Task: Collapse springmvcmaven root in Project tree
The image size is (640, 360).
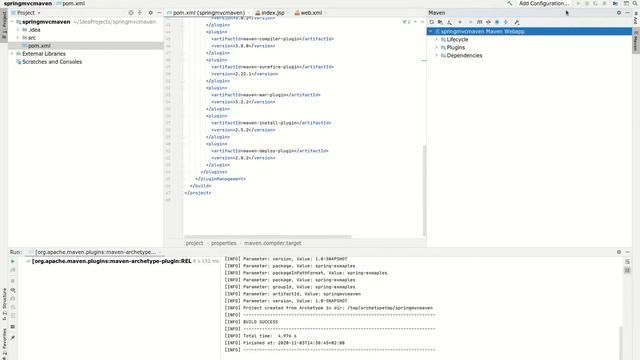Action: tap(12, 22)
